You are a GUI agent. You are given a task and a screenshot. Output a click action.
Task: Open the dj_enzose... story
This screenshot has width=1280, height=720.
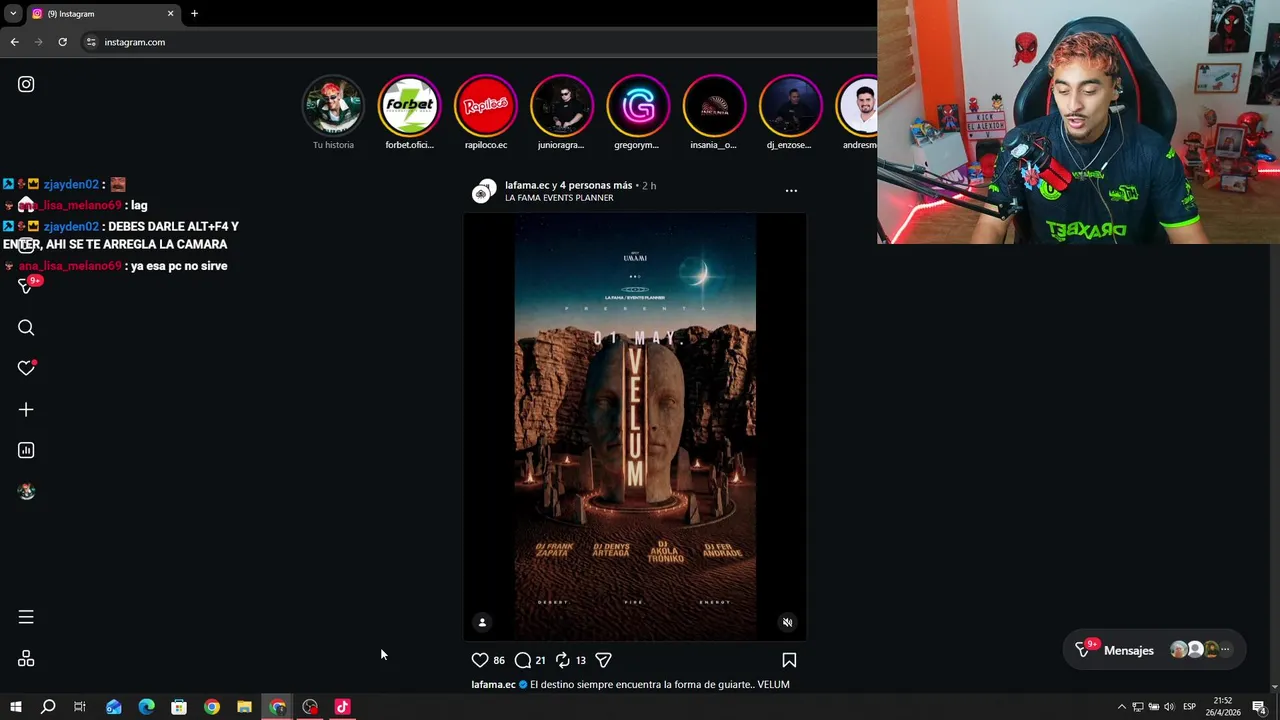789,112
